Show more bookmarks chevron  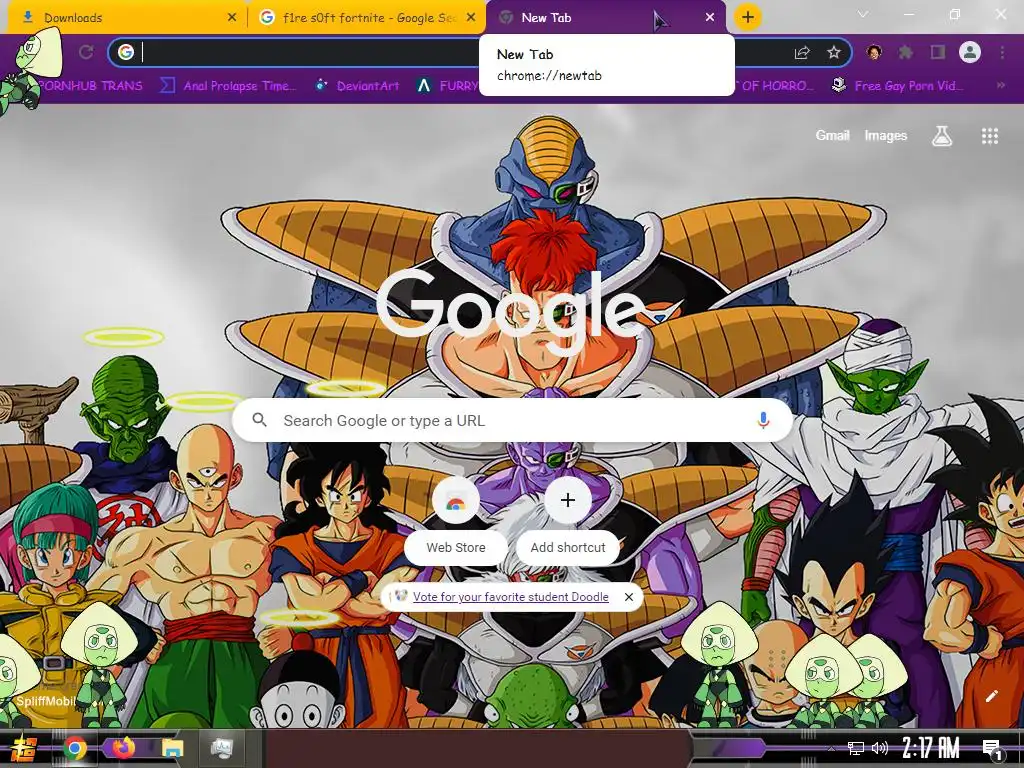pyautogui.click(x=1000, y=86)
